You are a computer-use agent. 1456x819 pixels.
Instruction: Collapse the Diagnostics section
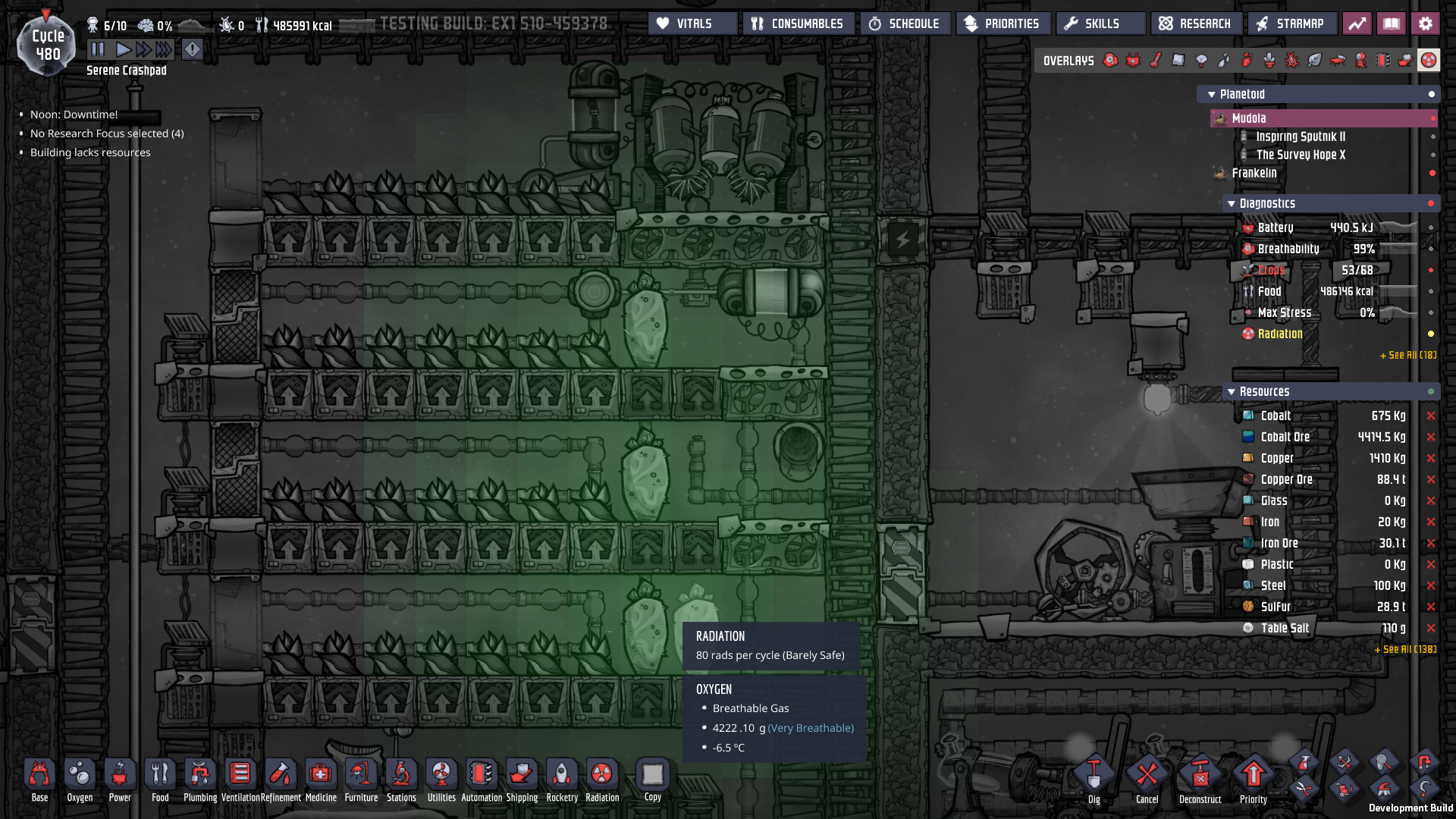point(1232,204)
